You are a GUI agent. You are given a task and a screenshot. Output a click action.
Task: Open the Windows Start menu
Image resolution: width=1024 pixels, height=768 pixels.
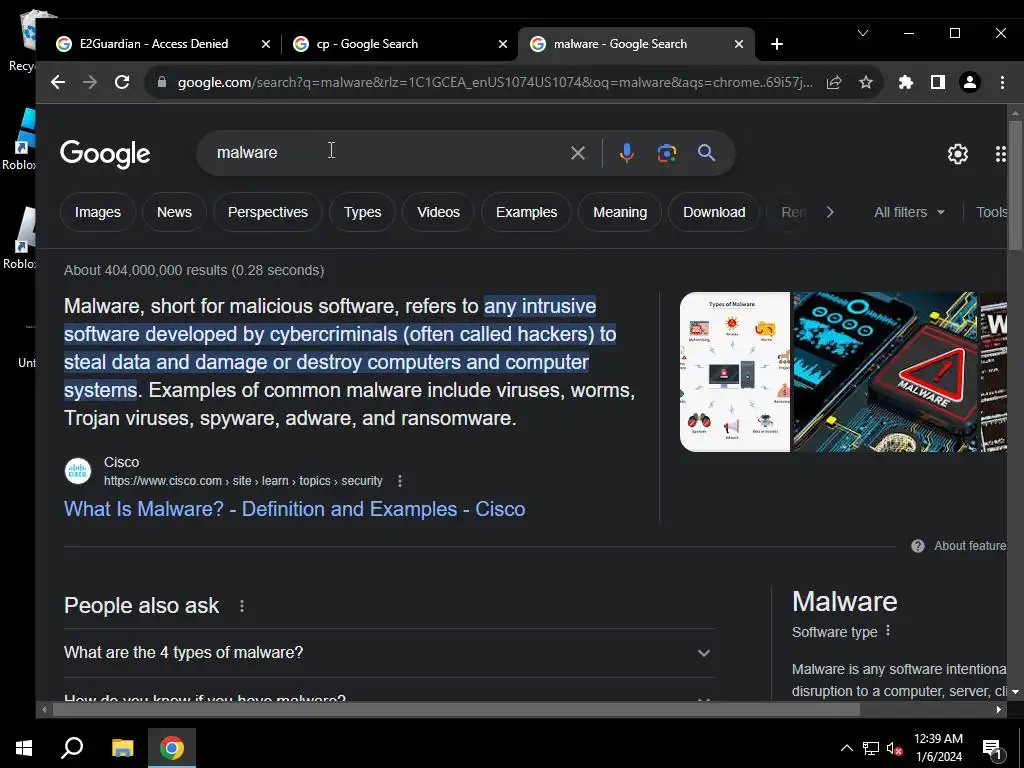pyautogui.click(x=24, y=747)
